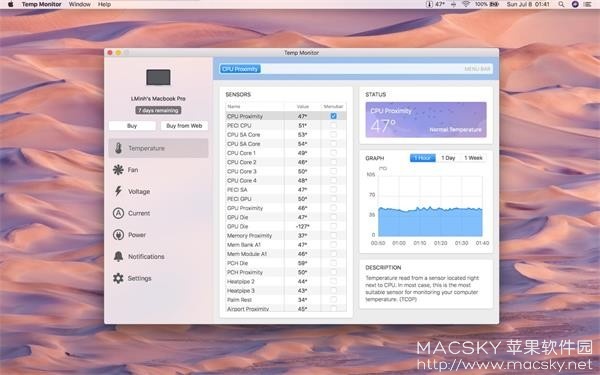The height and width of the screenshot is (375, 600).
Task: Select the Temperature thermometer icon
Action: pyautogui.click(x=118, y=148)
